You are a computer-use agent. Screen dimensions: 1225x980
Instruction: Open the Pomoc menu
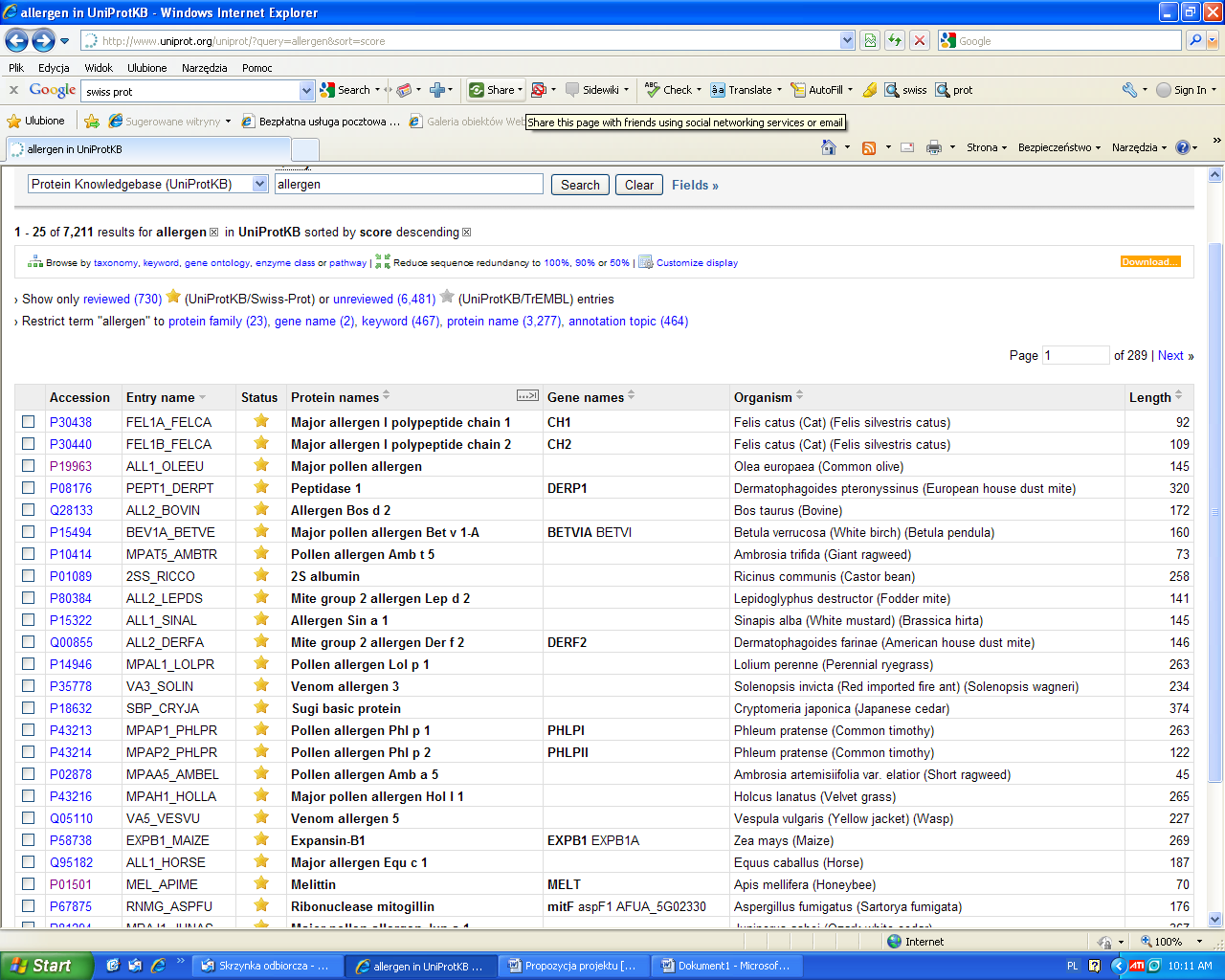pyautogui.click(x=257, y=68)
